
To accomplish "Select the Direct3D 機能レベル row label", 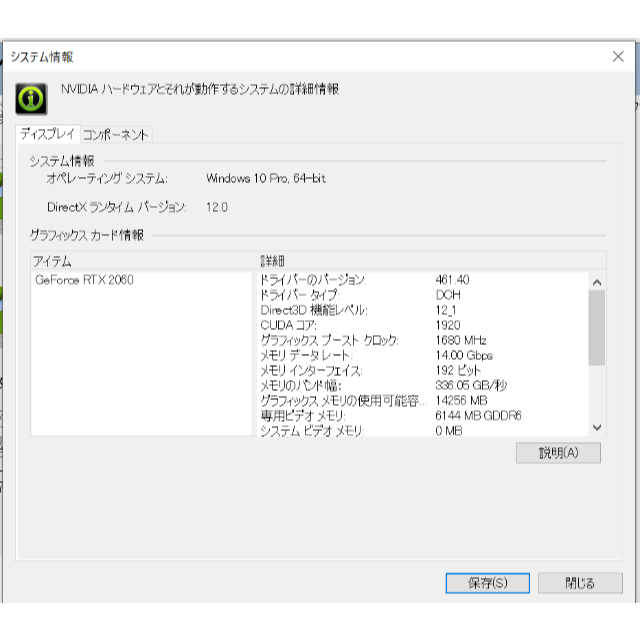I will (314, 310).
